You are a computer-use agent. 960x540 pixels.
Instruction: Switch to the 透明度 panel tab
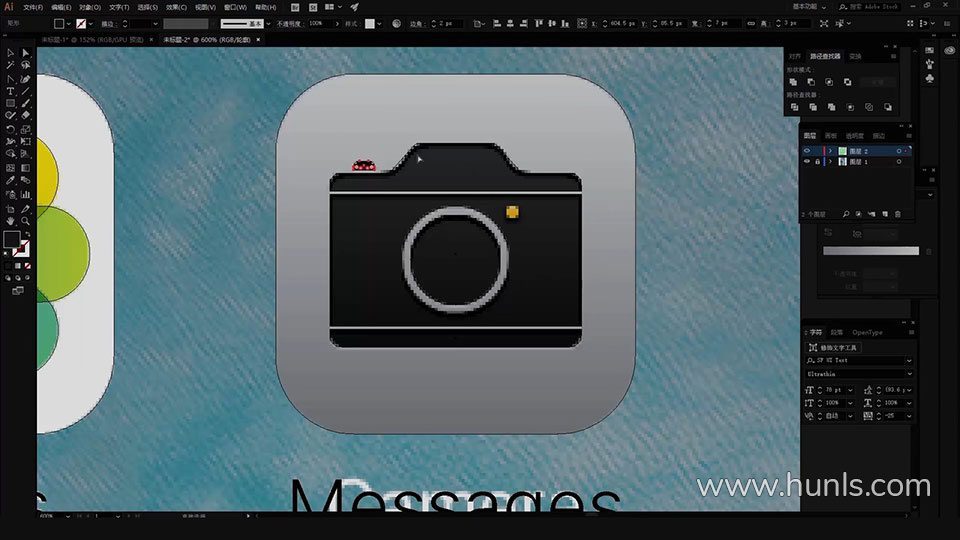click(x=854, y=135)
